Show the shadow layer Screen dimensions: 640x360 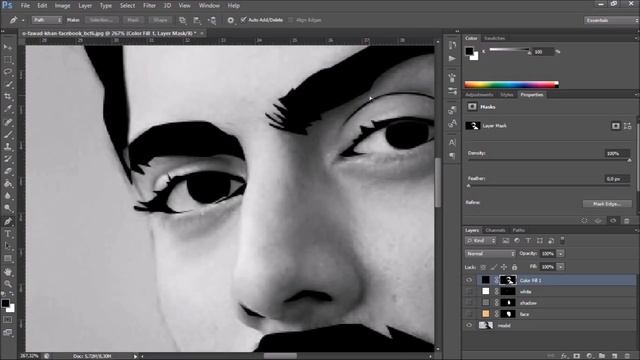point(469,303)
